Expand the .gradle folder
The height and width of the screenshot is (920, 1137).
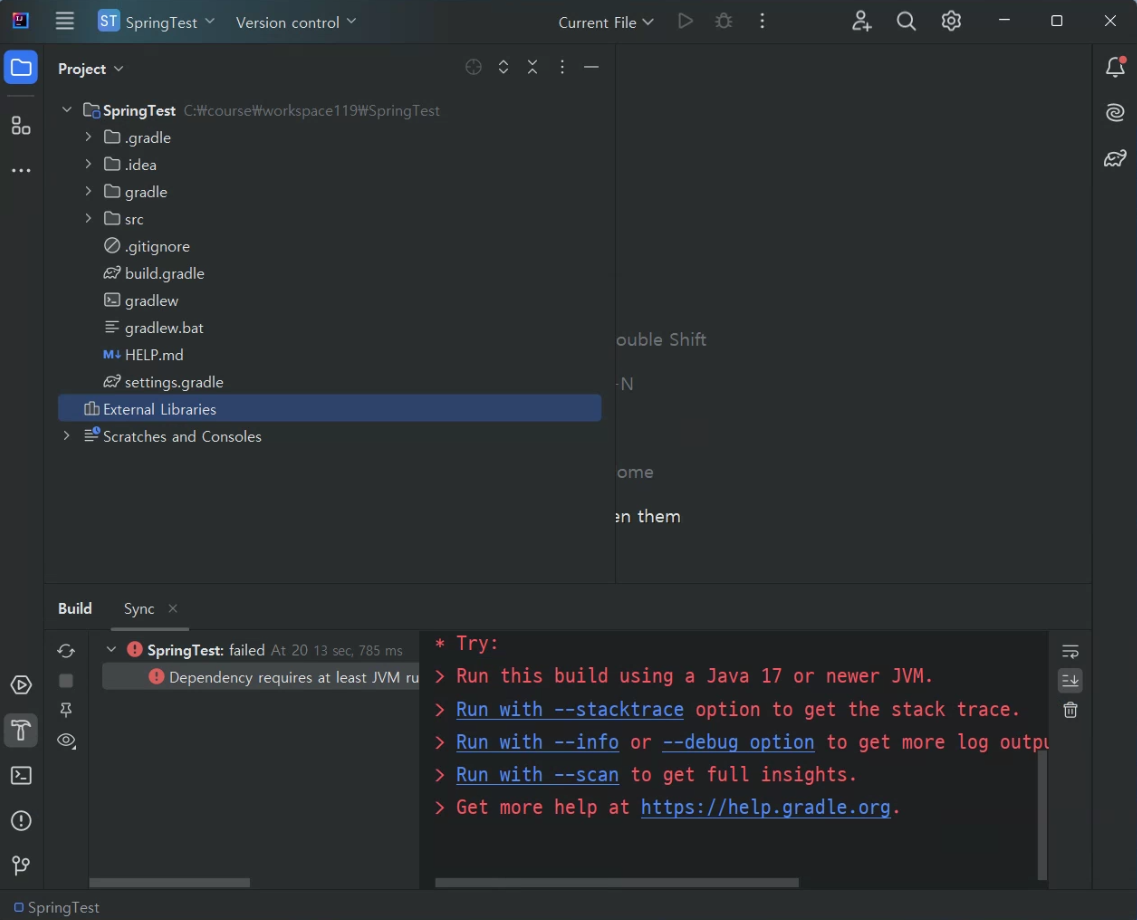[x=88, y=137]
